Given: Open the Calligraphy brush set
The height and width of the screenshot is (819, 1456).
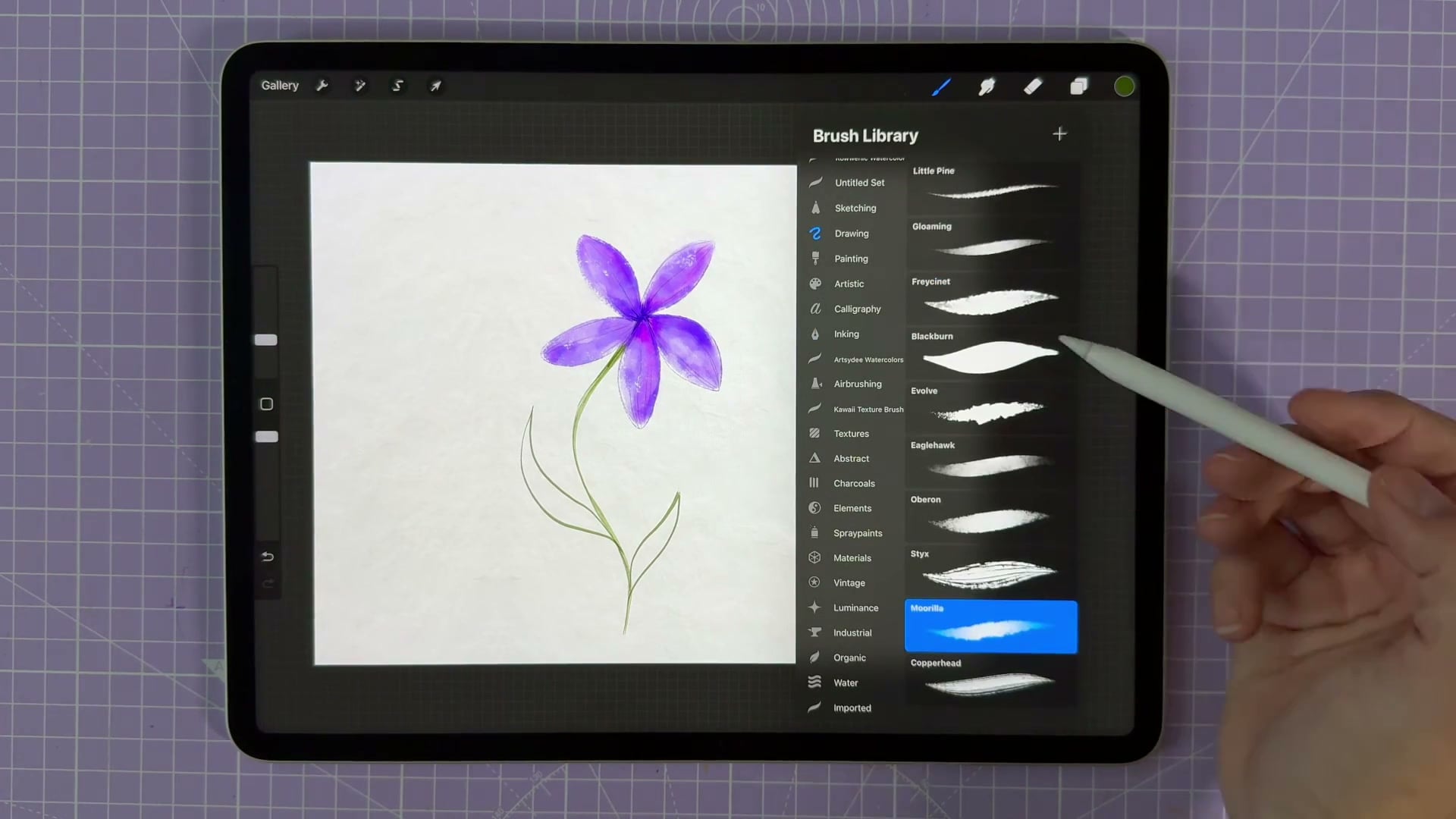Looking at the screenshot, I should 855,309.
